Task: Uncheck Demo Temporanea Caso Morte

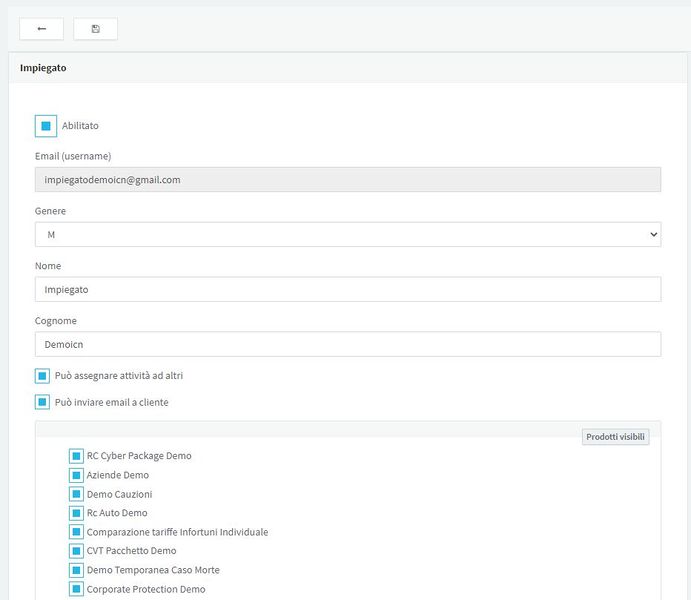Action: click(x=76, y=570)
